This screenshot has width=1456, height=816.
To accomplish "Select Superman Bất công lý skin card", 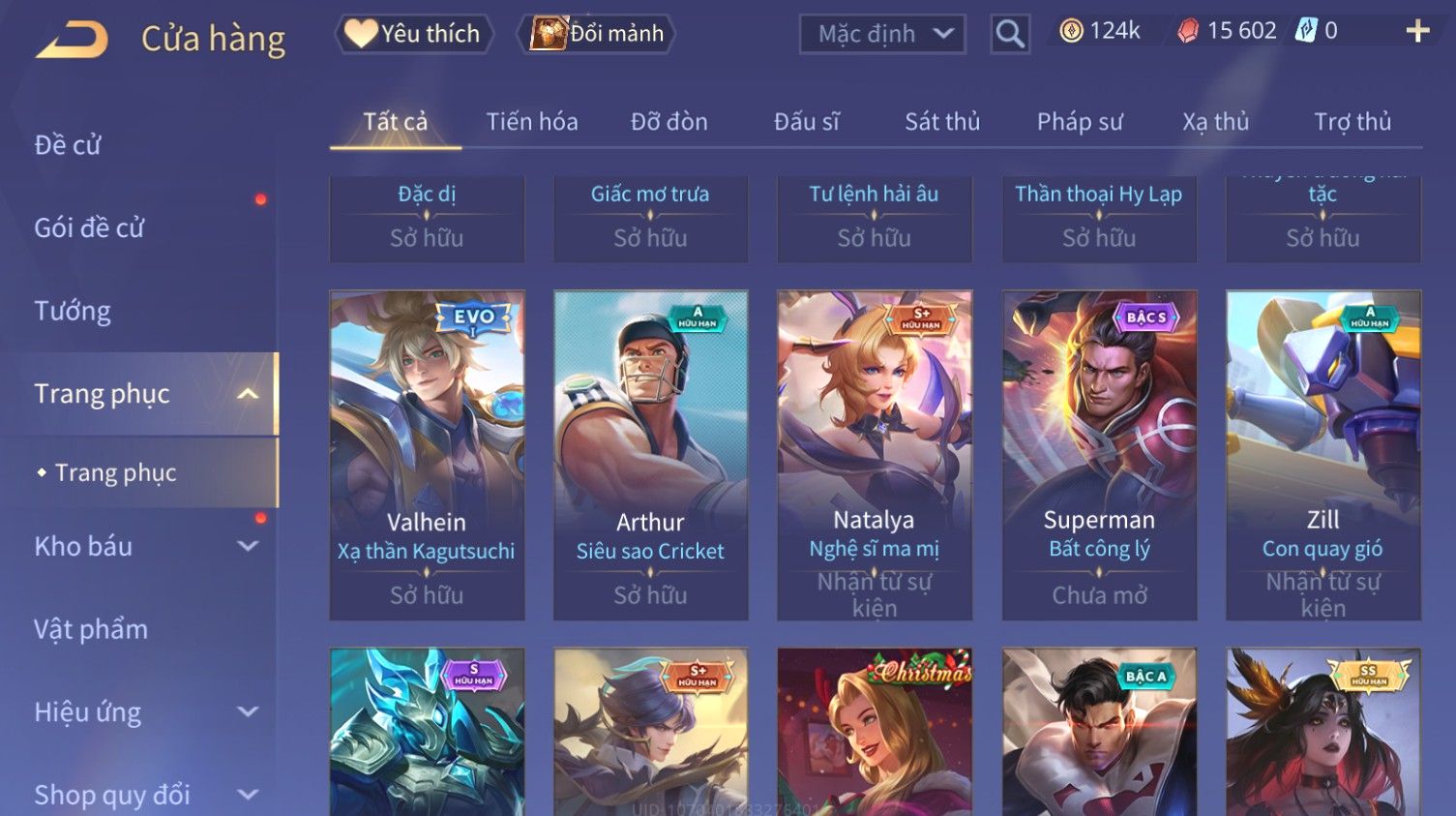I will point(1099,455).
